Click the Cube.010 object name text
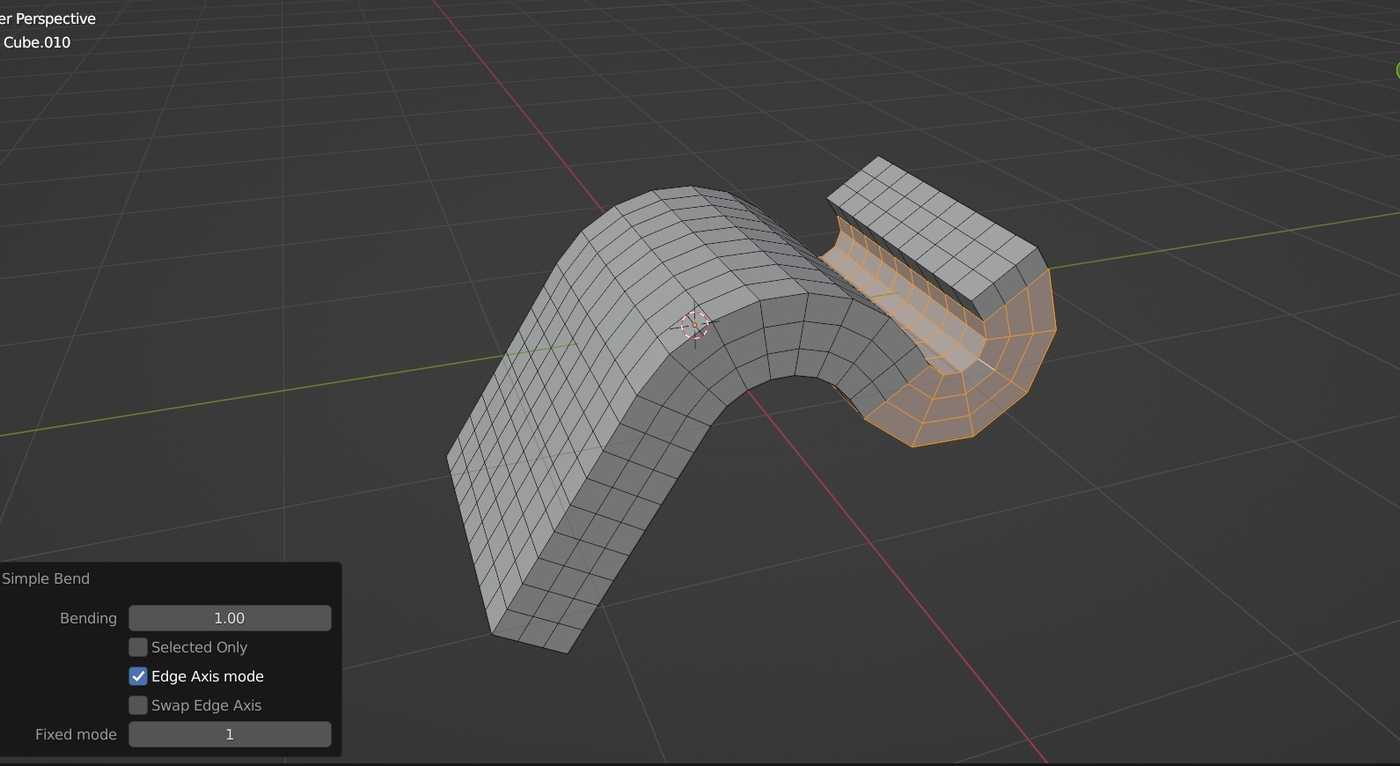Viewport: 1400px width, 766px height. point(37,42)
